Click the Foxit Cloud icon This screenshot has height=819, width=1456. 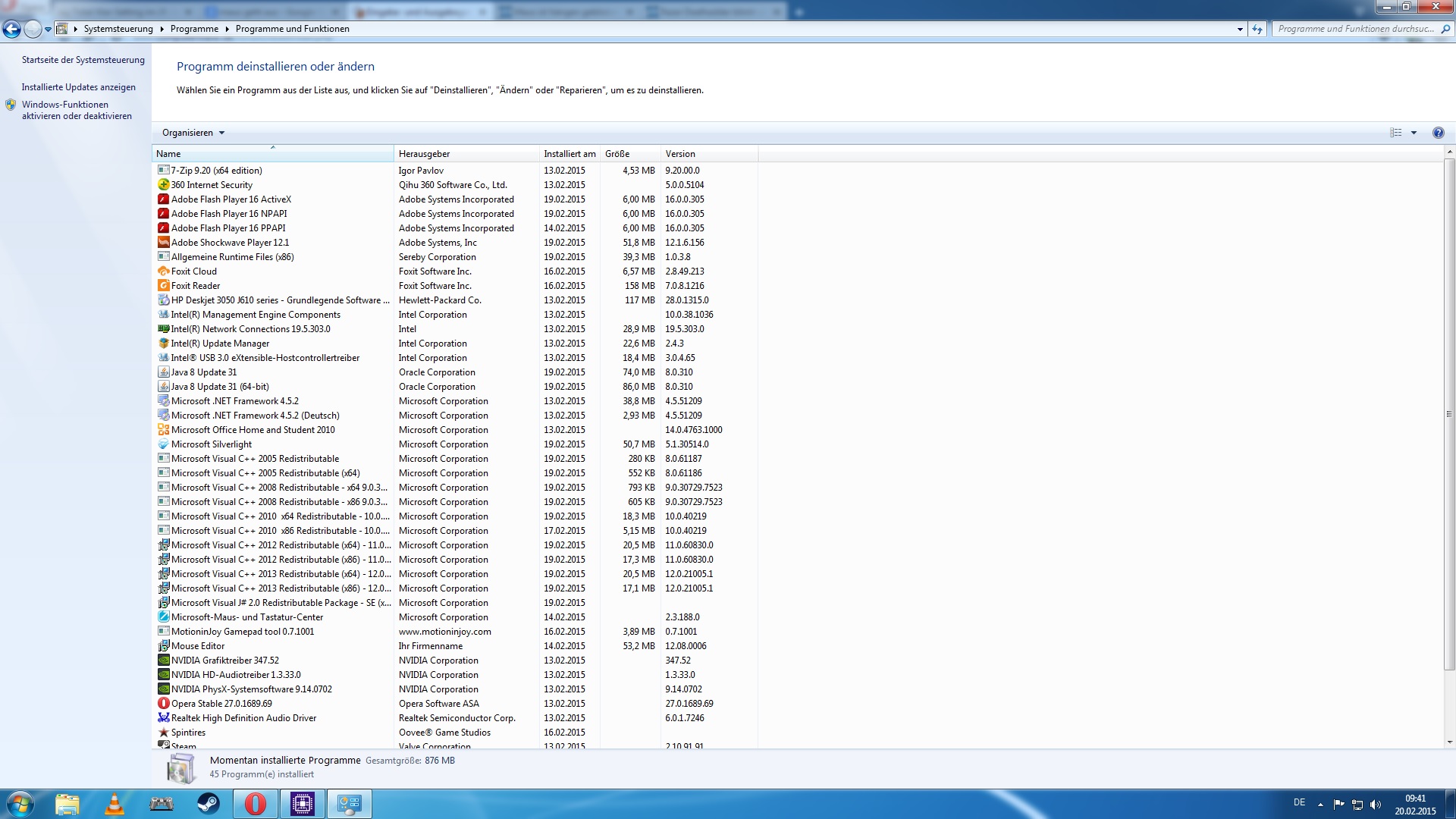pyautogui.click(x=163, y=271)
